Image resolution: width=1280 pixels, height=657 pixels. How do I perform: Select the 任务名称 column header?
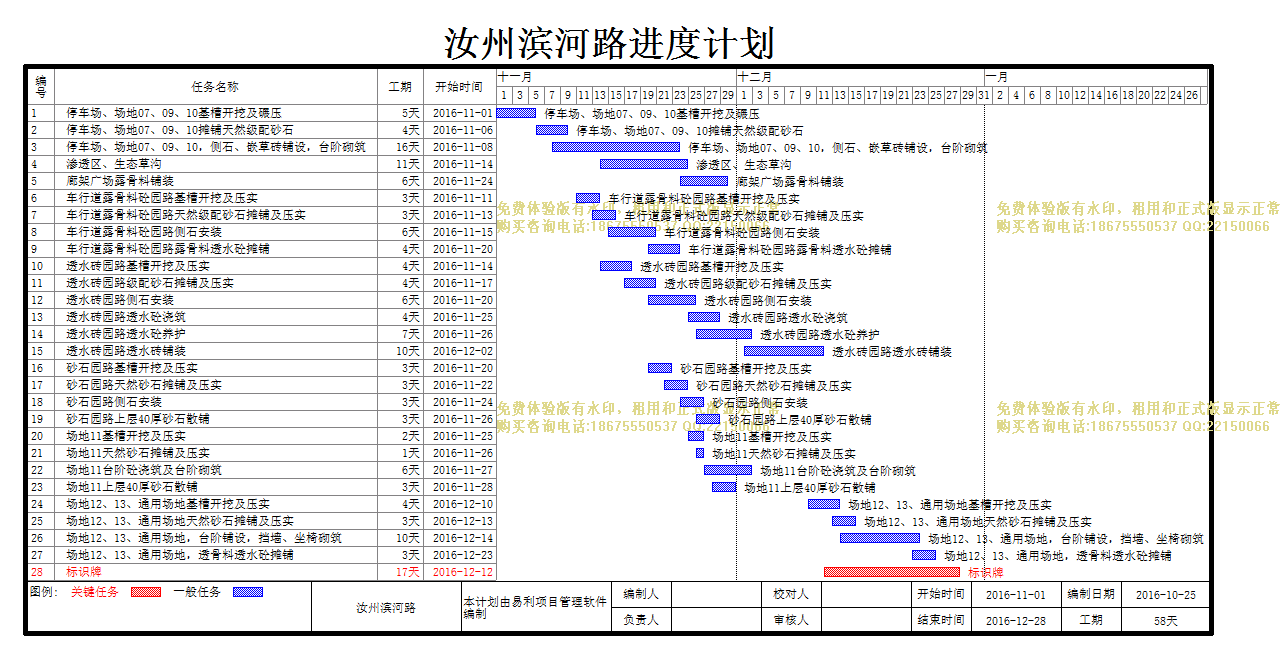coord(216,87)
